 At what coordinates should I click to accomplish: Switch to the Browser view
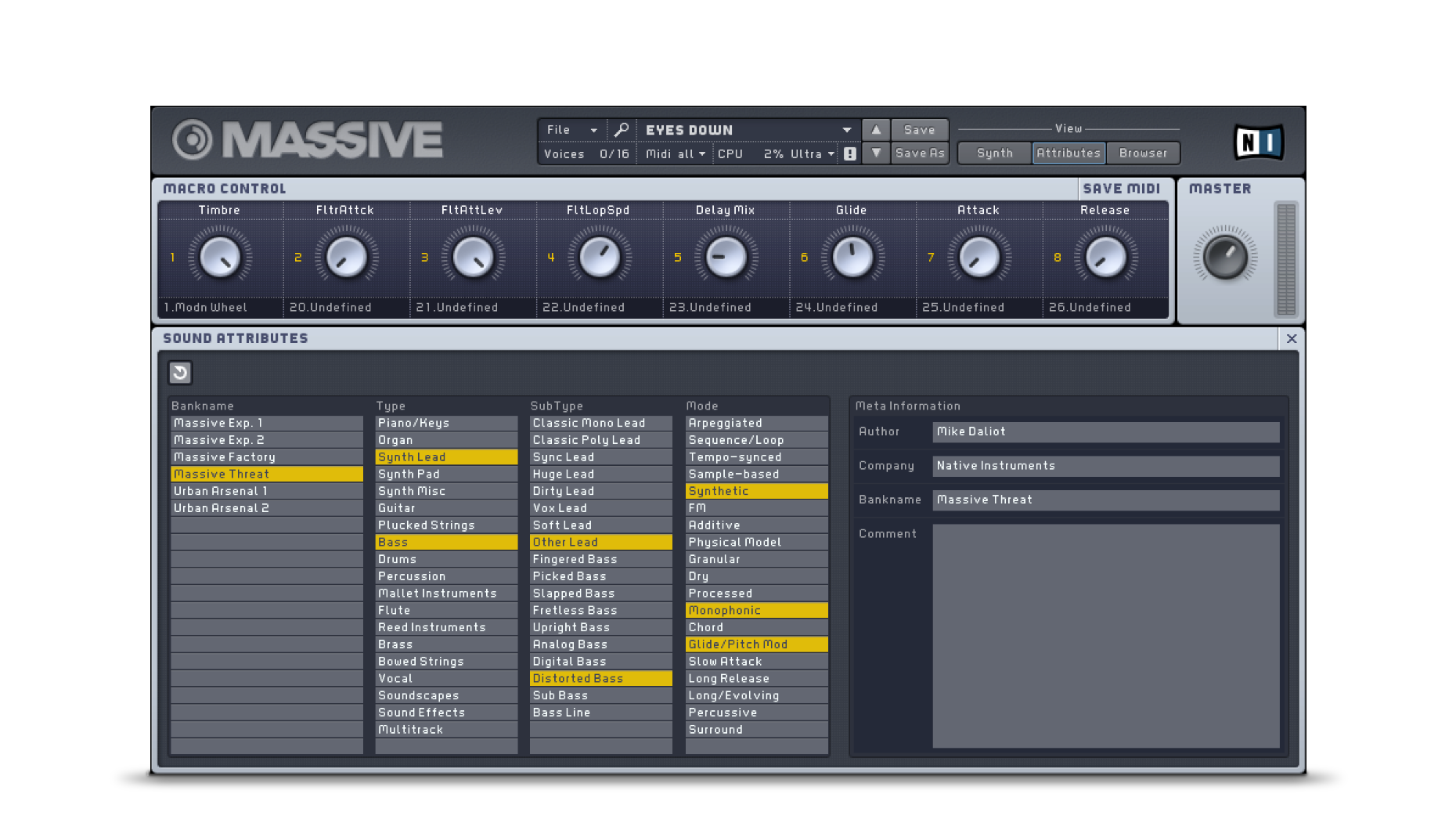pos(1143,153)
